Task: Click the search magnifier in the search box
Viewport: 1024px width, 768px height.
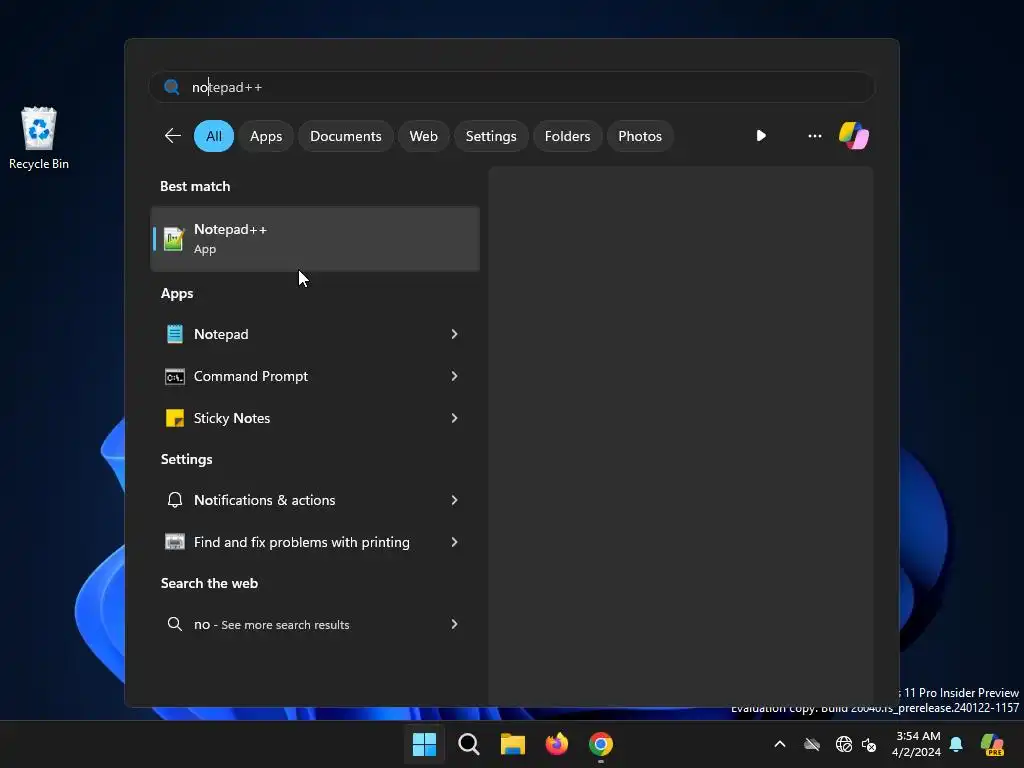Action: click(x=172, y=87)
